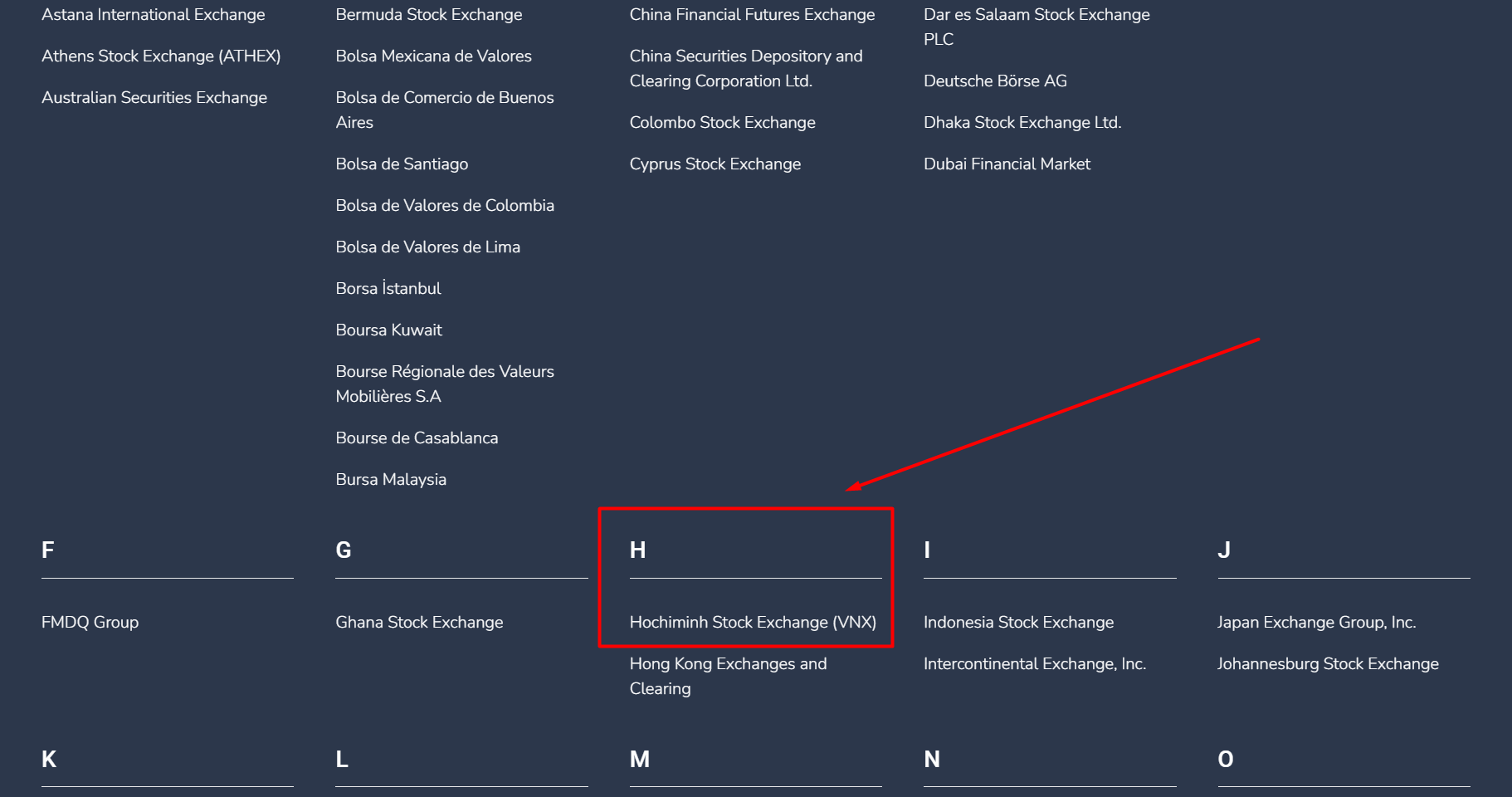The image size is (1512, 797).
Task: Click the I section heading
Action: 927,550
